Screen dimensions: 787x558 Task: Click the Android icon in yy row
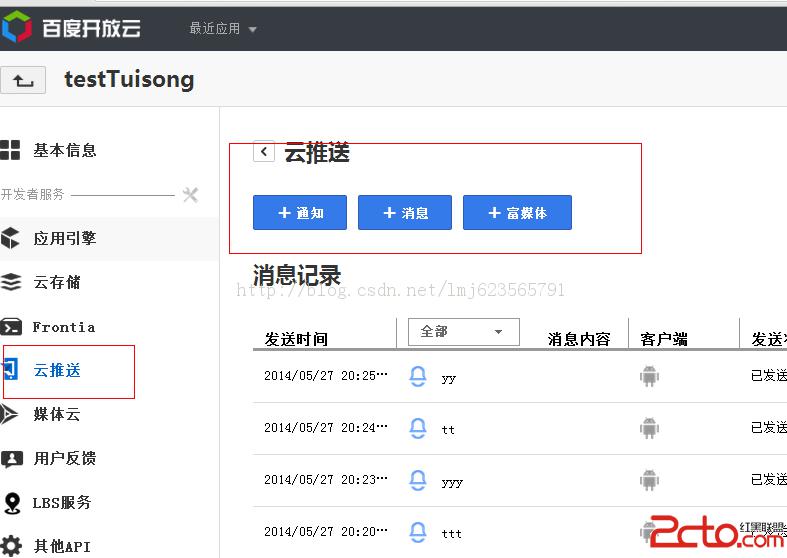(649, 376)
